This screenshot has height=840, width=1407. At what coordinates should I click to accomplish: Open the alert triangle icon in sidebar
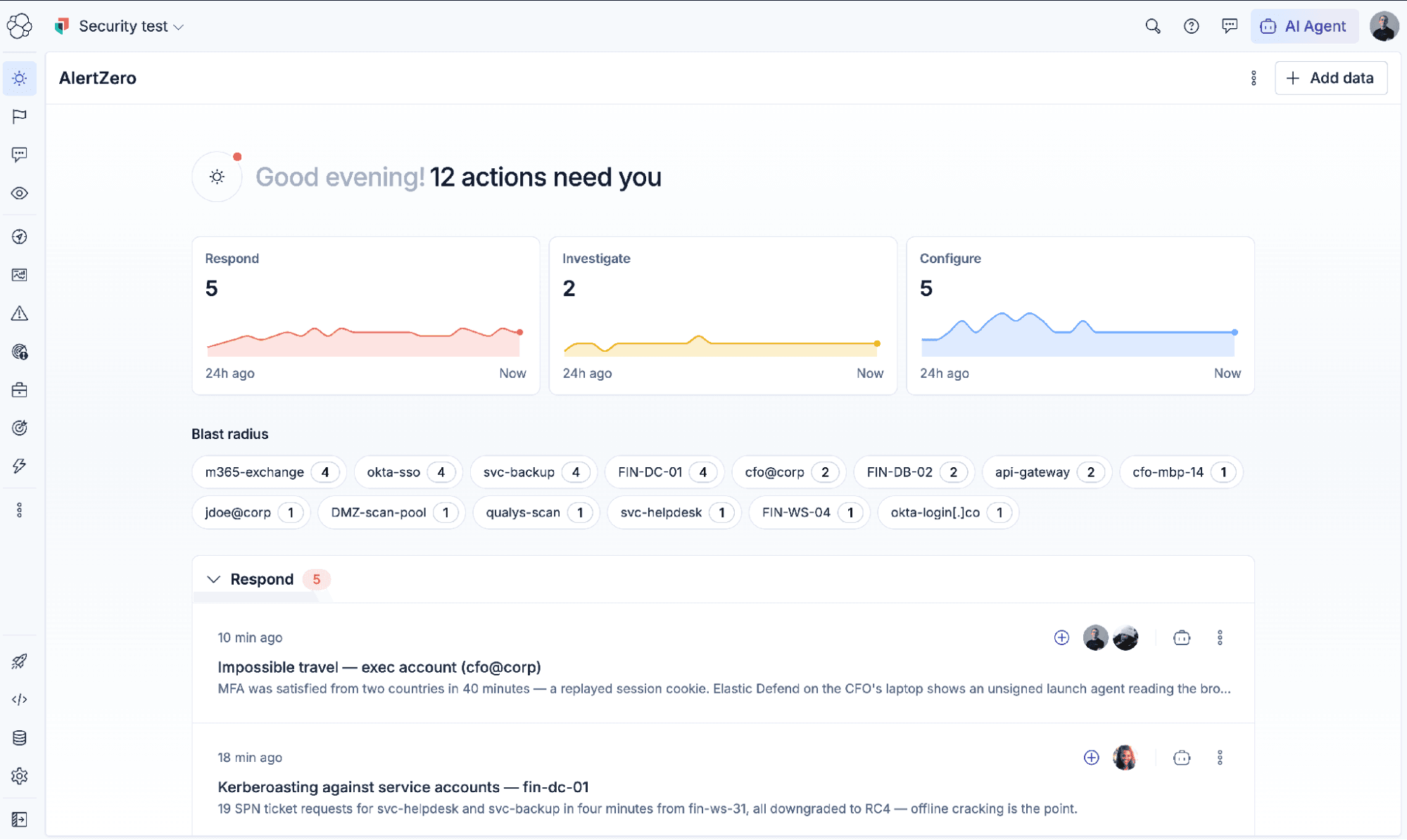20,313
